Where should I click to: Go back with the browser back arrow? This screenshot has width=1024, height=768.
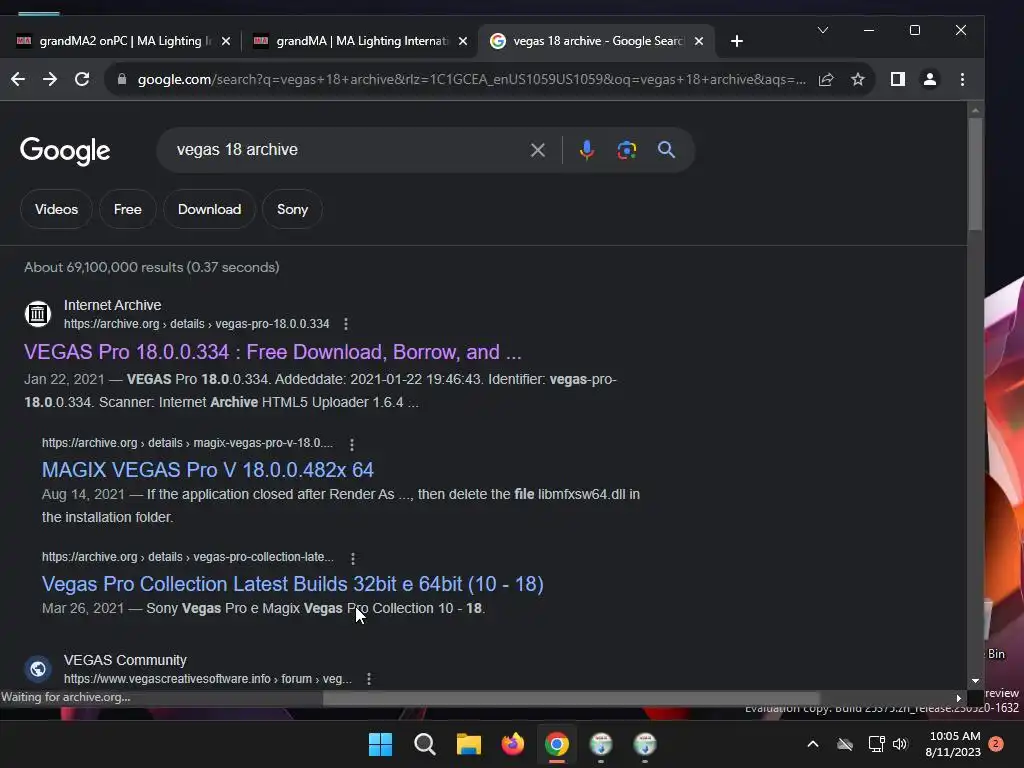click(x=18, y=79)
